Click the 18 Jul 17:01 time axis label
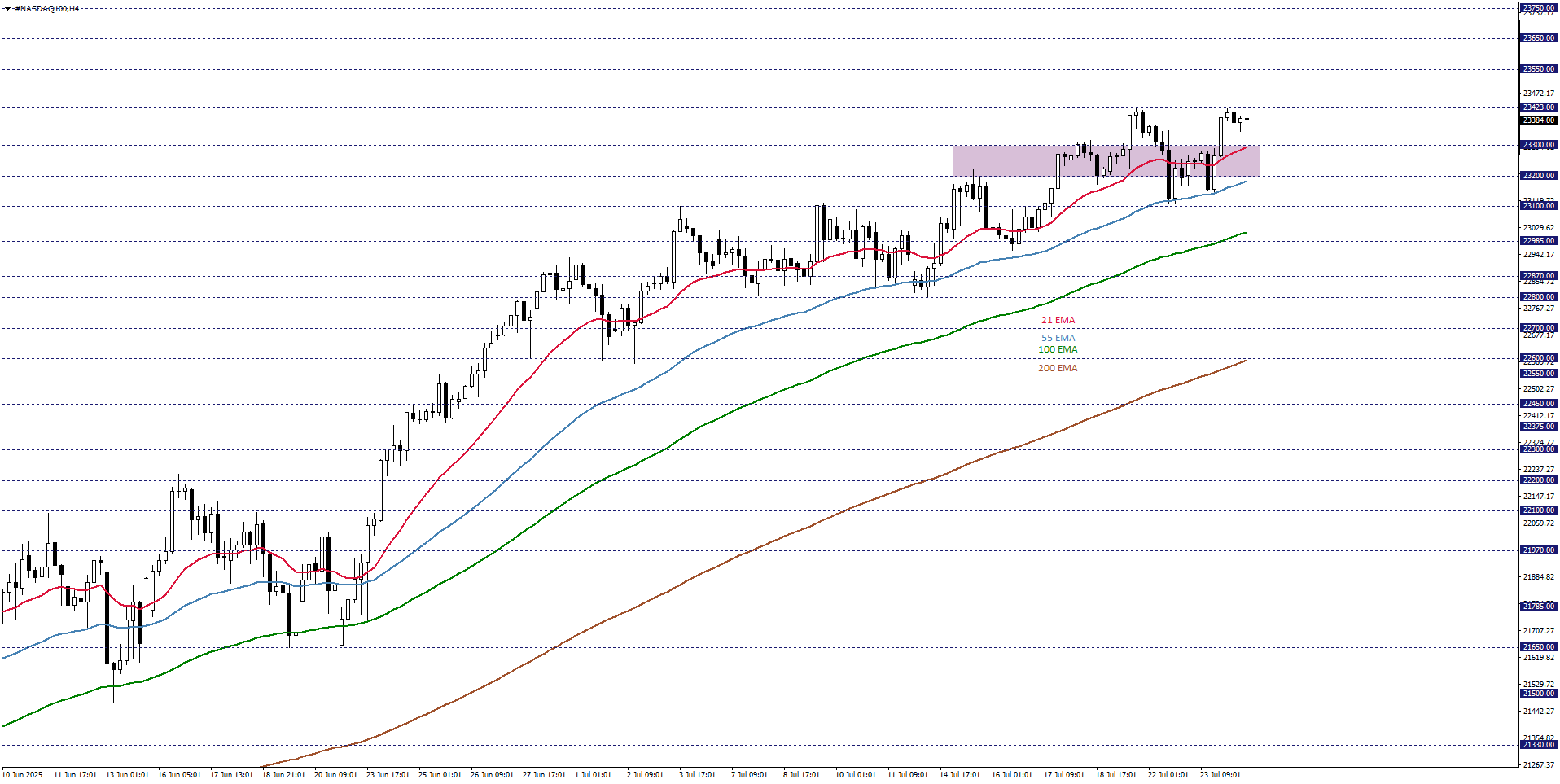Screen dimensions: 1560x784 click(x=1117, y=775)
